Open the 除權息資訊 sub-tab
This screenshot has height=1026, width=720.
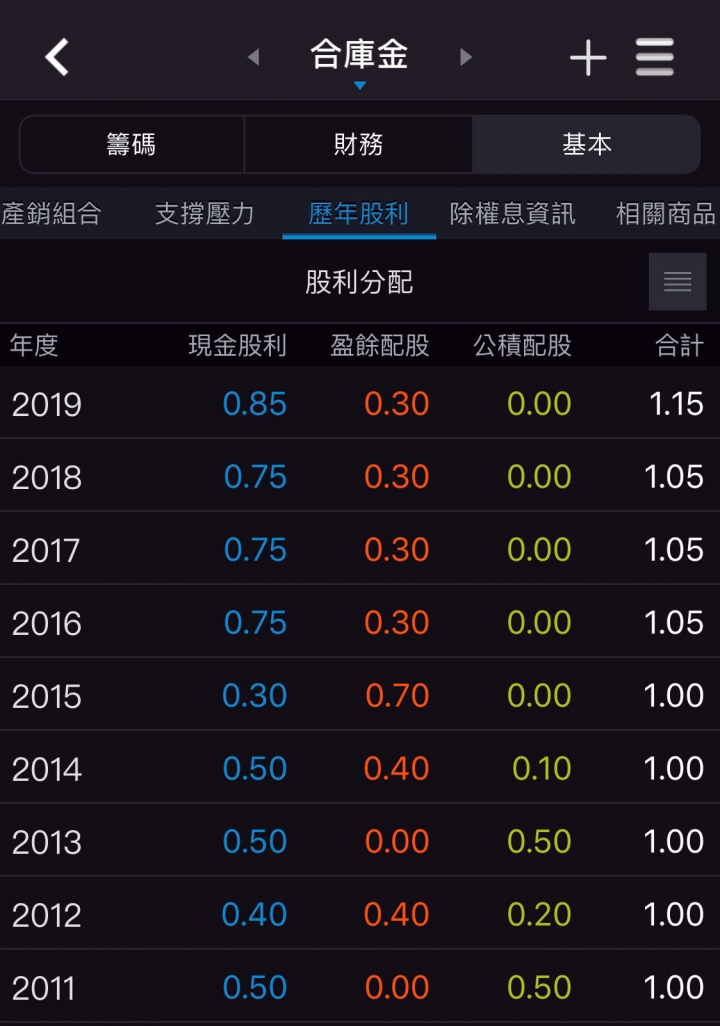pos(513,213)
